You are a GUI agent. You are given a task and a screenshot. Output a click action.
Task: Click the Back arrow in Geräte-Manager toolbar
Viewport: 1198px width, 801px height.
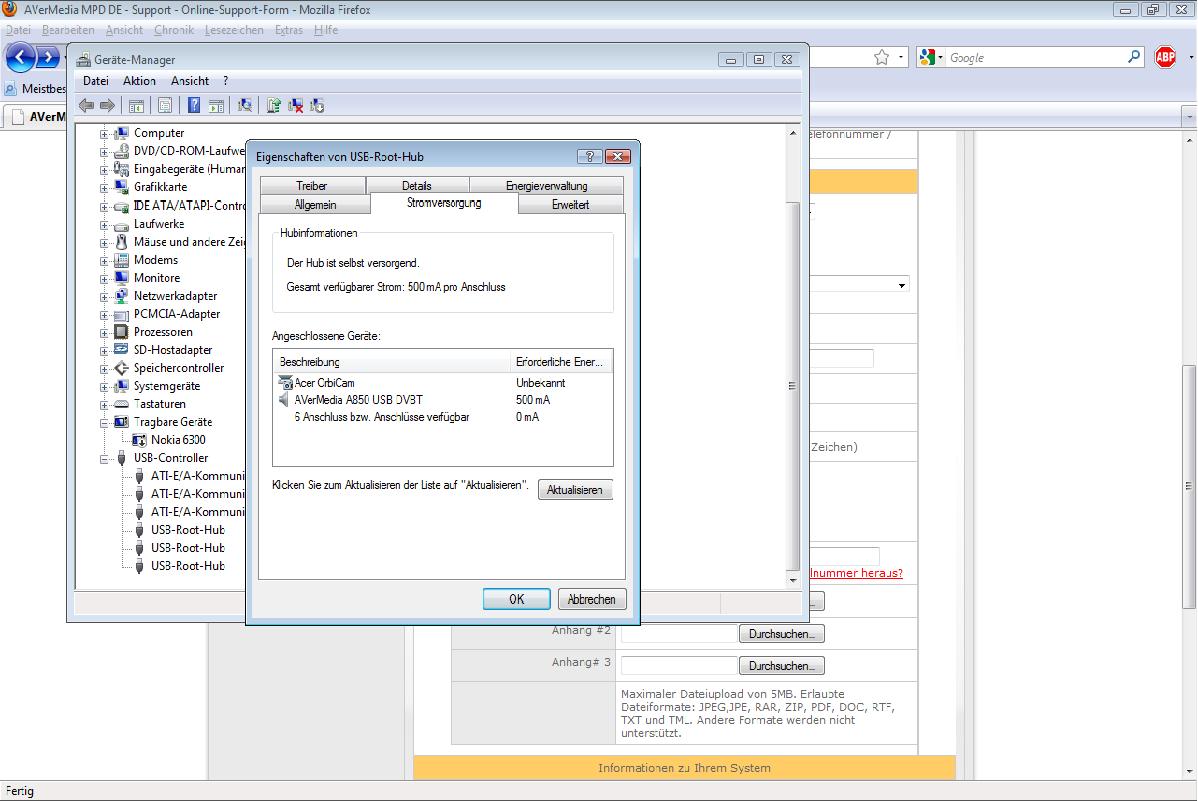pos(86,105)
